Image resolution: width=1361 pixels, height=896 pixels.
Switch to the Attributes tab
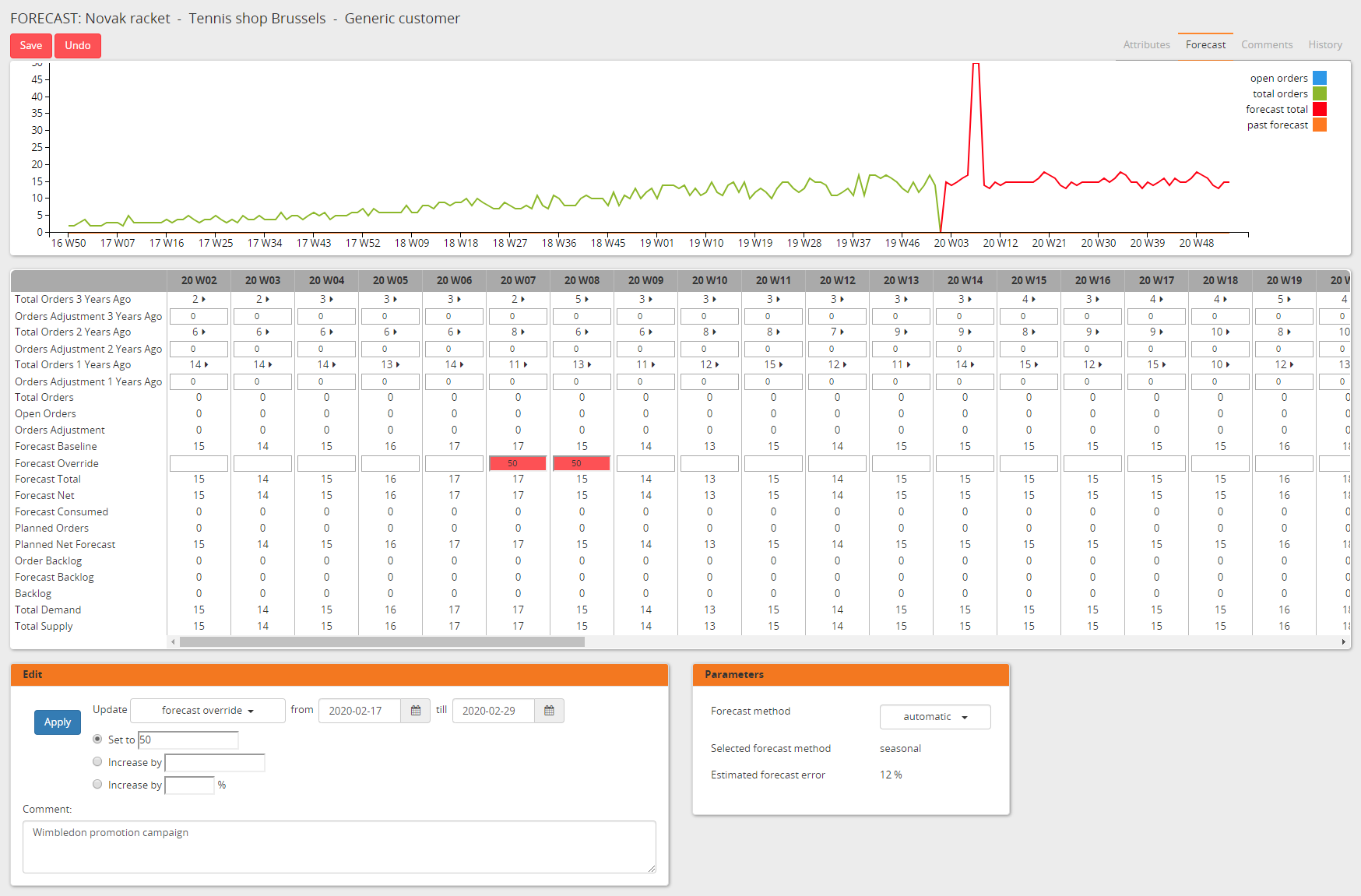(1146, 45)
